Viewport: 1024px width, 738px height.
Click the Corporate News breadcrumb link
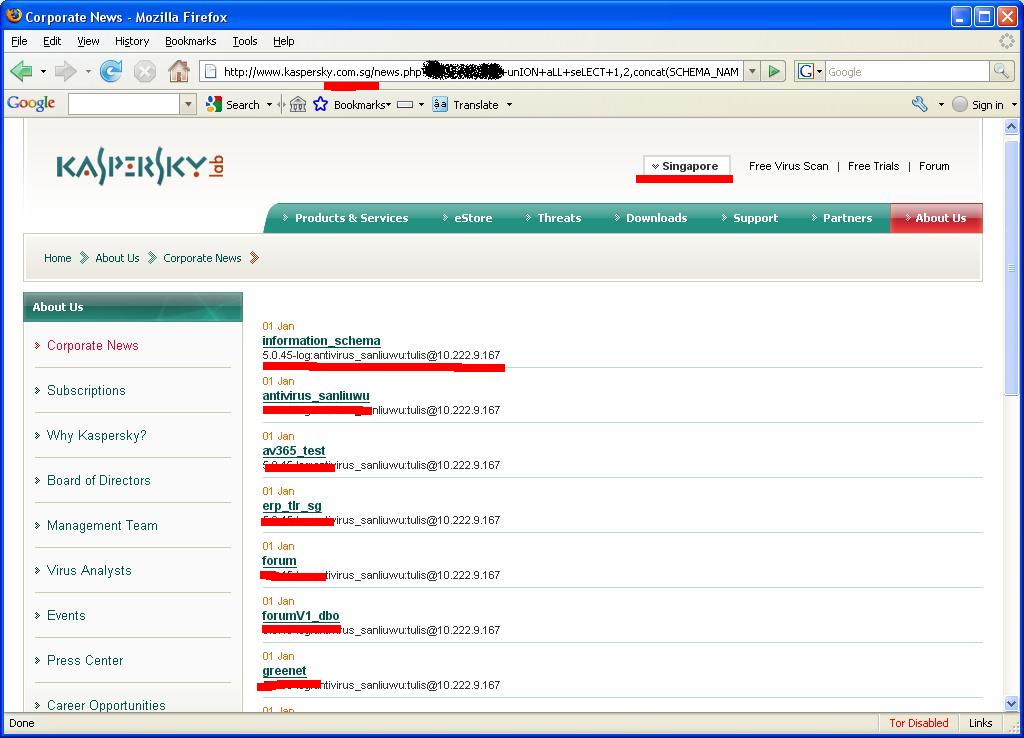[x=202, y=258]
